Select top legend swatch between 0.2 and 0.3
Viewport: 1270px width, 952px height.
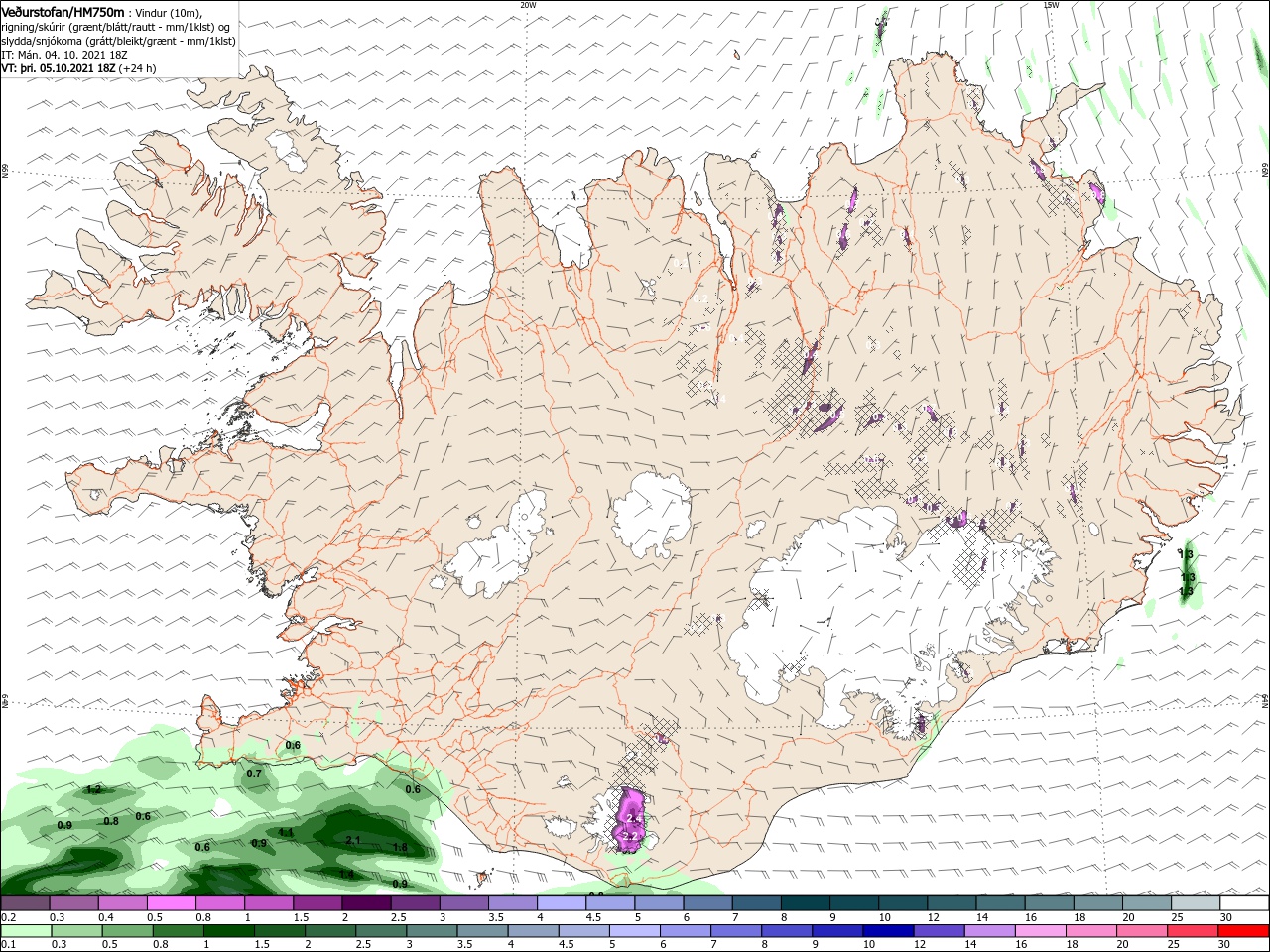(x=25, y=903)
